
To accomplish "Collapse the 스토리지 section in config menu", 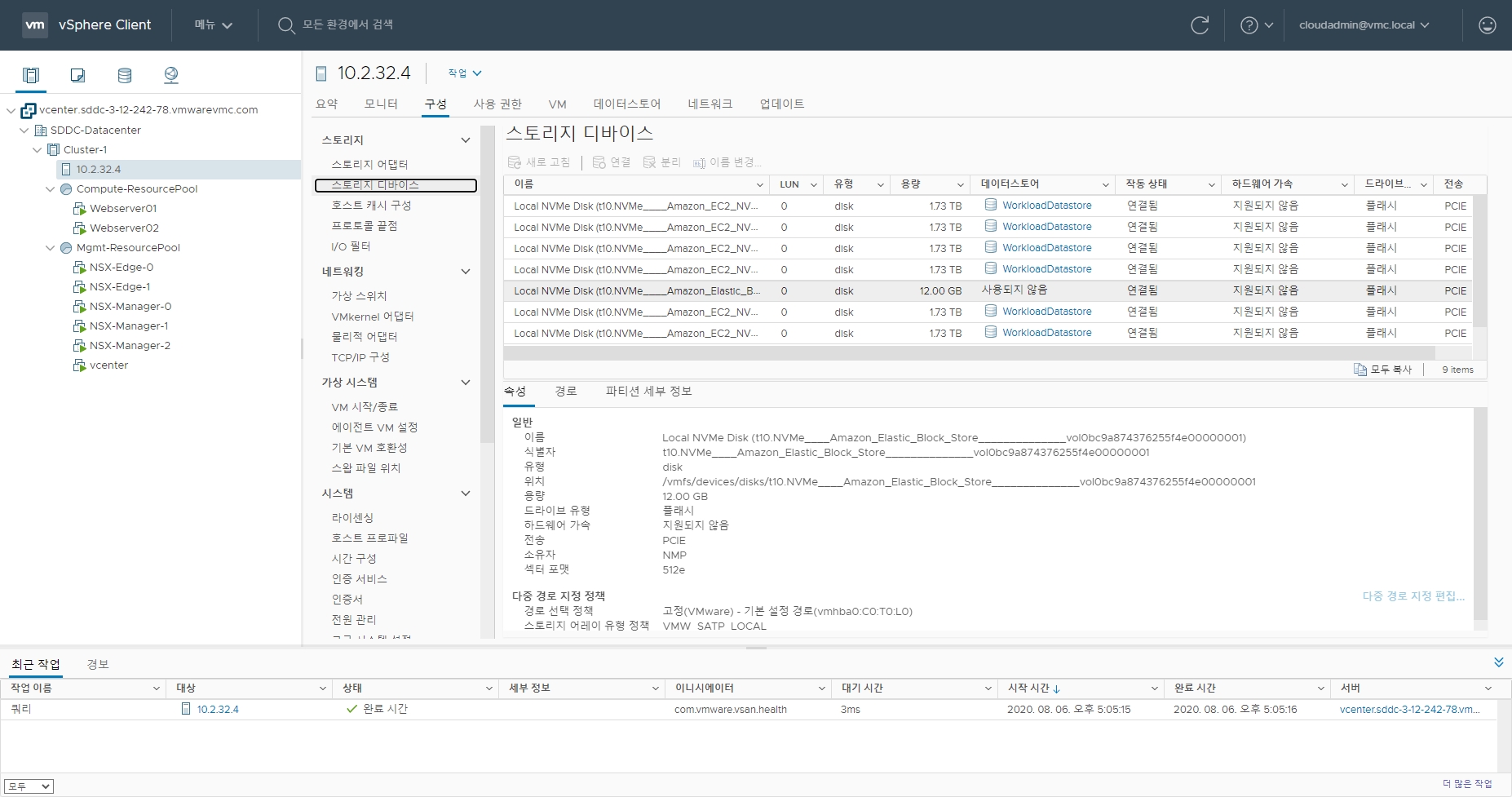I will (466, 140).
